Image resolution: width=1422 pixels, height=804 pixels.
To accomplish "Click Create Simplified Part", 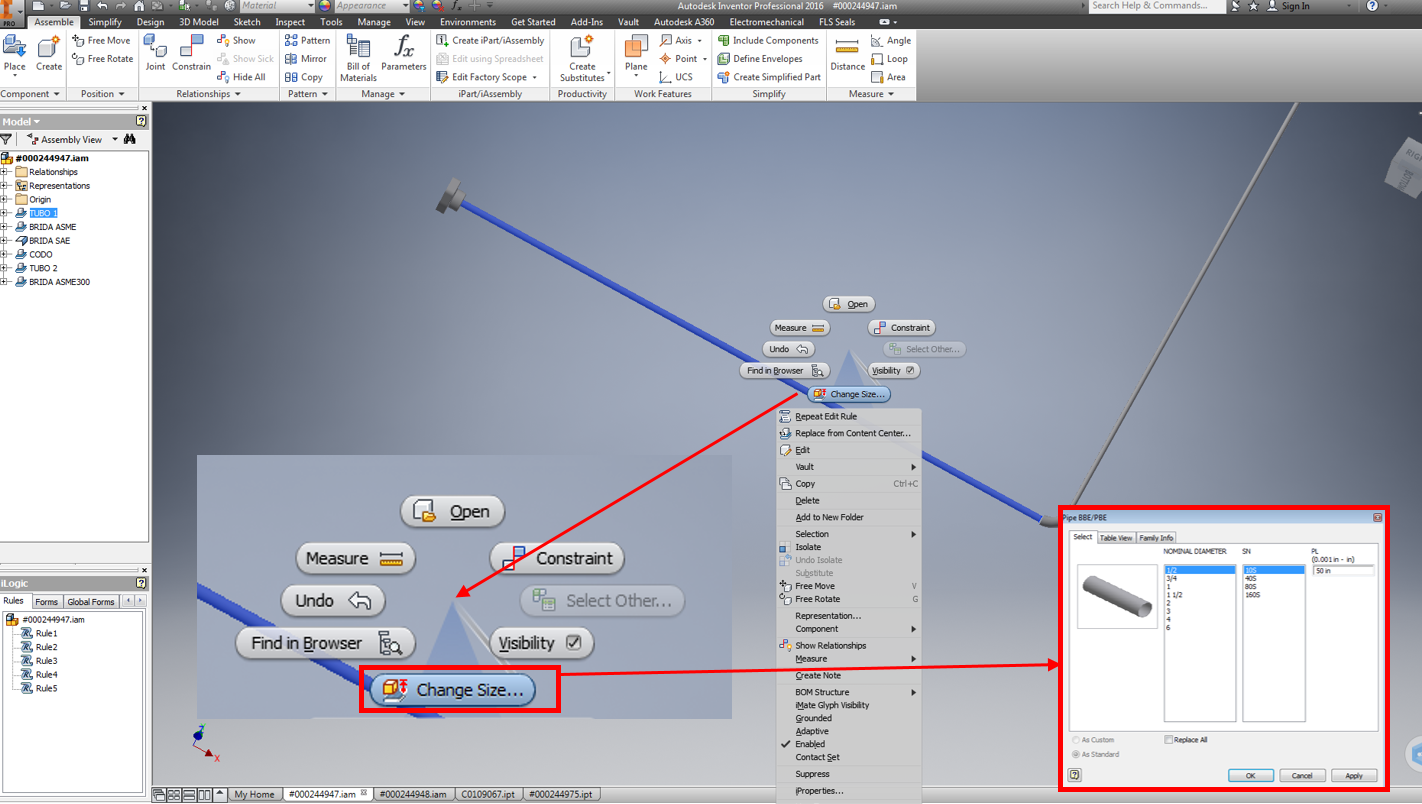I will tap(769, 77).
